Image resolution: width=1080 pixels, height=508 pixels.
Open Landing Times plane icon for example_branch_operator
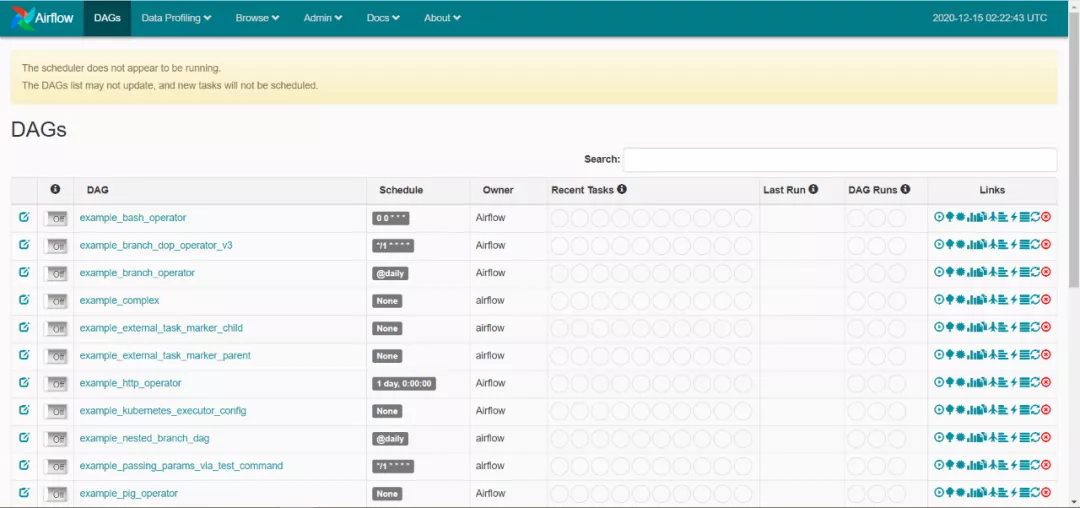[993, 272]
